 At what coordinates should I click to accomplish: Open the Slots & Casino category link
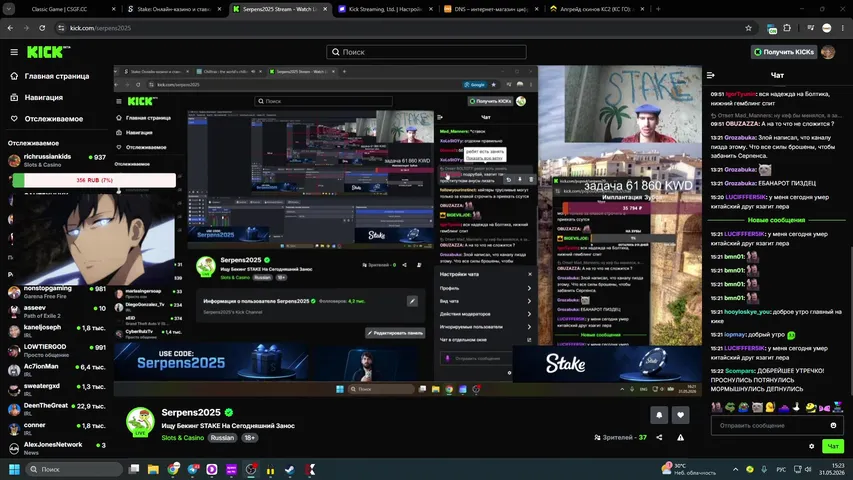(x=182, y=438)
